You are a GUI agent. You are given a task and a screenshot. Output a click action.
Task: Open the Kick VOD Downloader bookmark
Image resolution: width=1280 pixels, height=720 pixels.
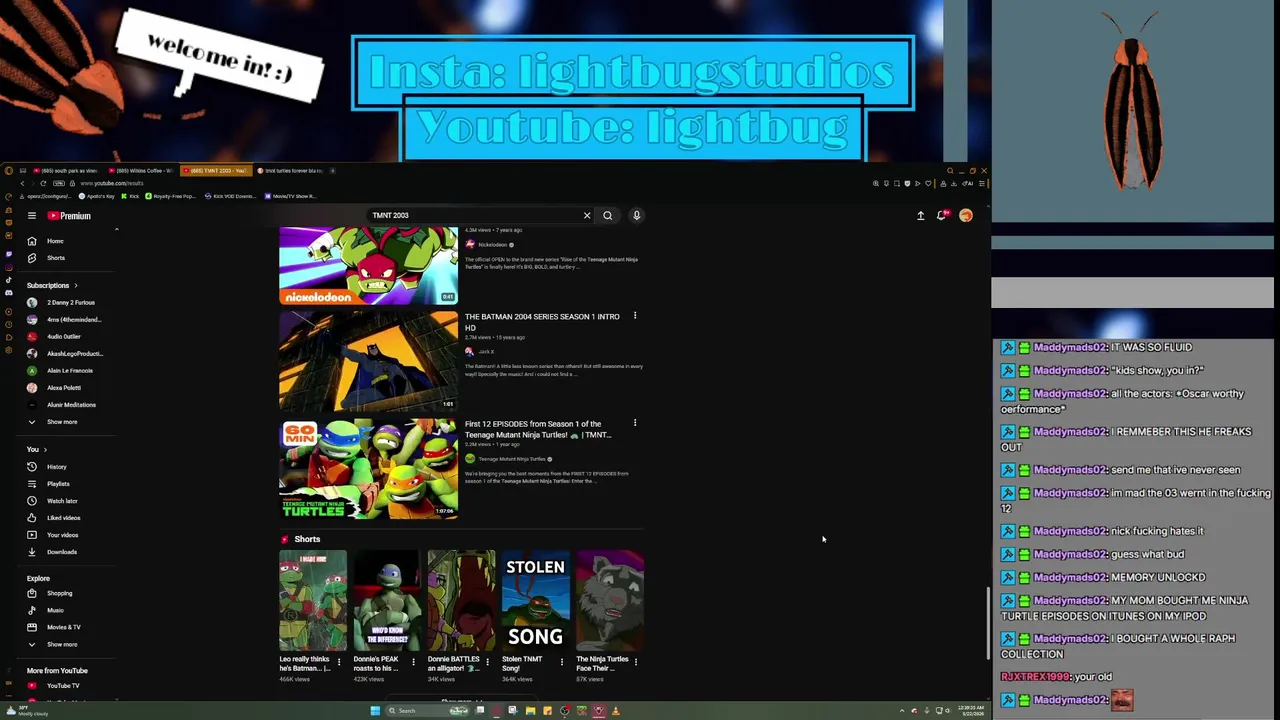tap(231, 196)
